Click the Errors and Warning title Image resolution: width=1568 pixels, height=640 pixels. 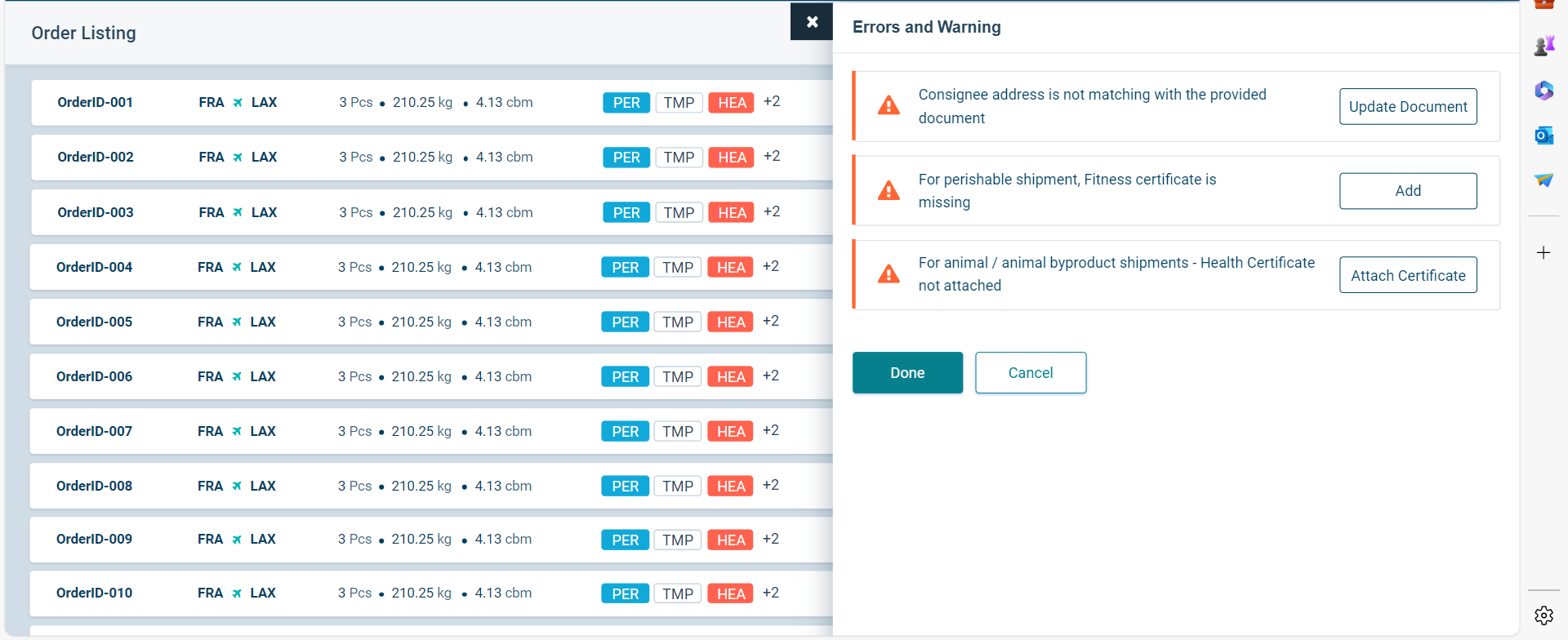click(926, 27)
